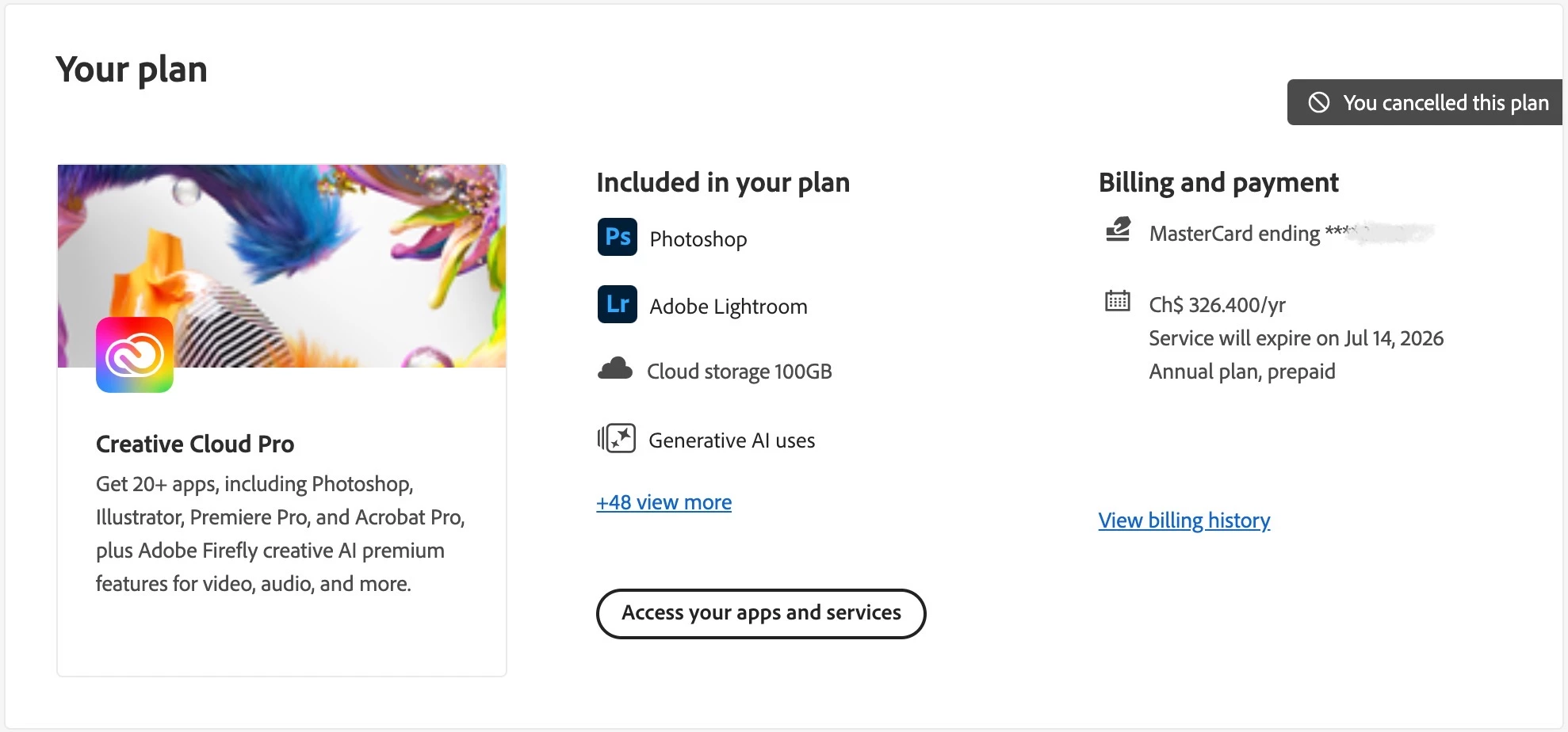Click the Adobe Lightroom Lr icon
The width and height of the screenshot is (1568, 732).
617,304
